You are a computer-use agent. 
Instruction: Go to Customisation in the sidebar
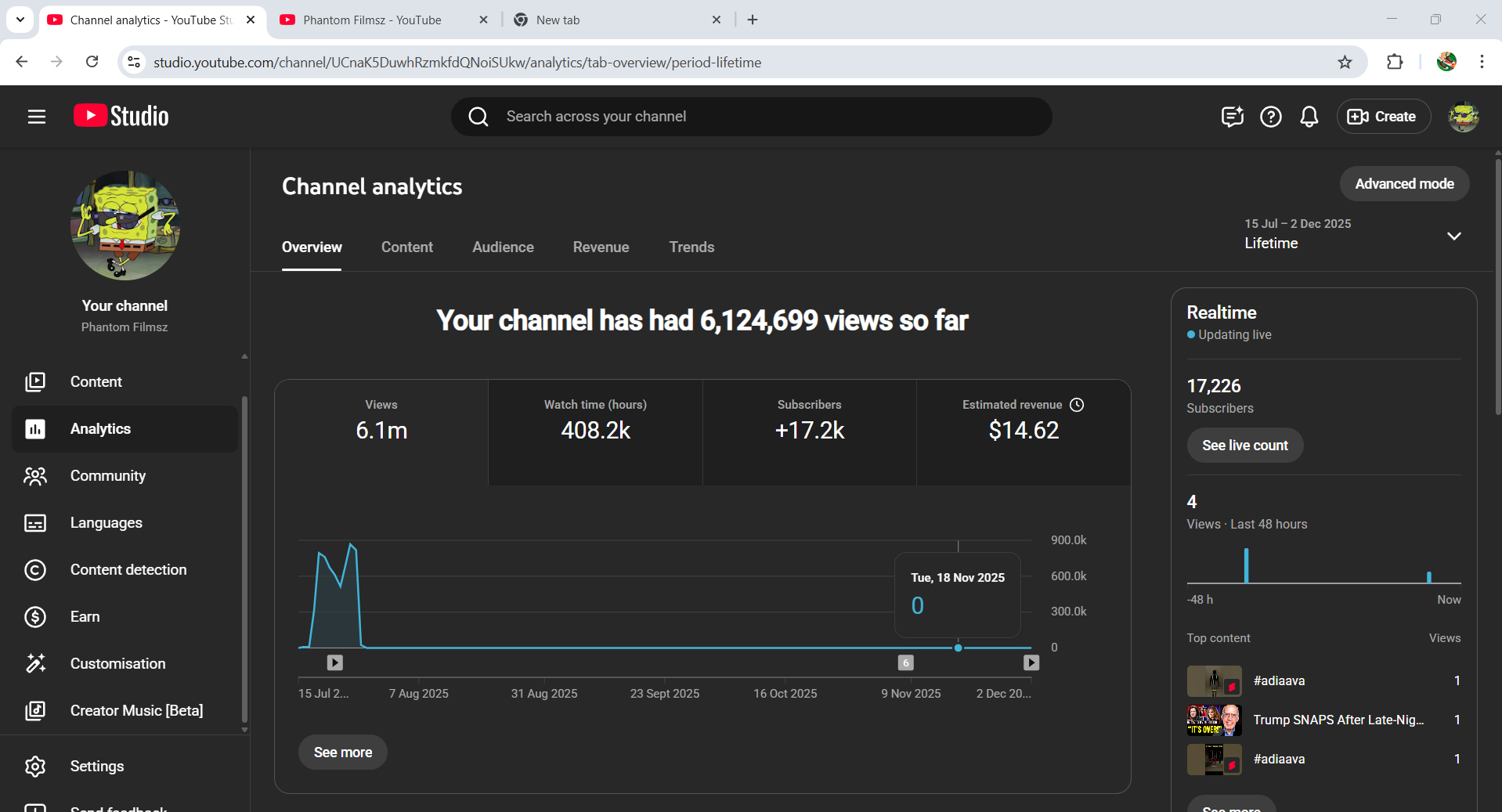[x=117, y=663]
